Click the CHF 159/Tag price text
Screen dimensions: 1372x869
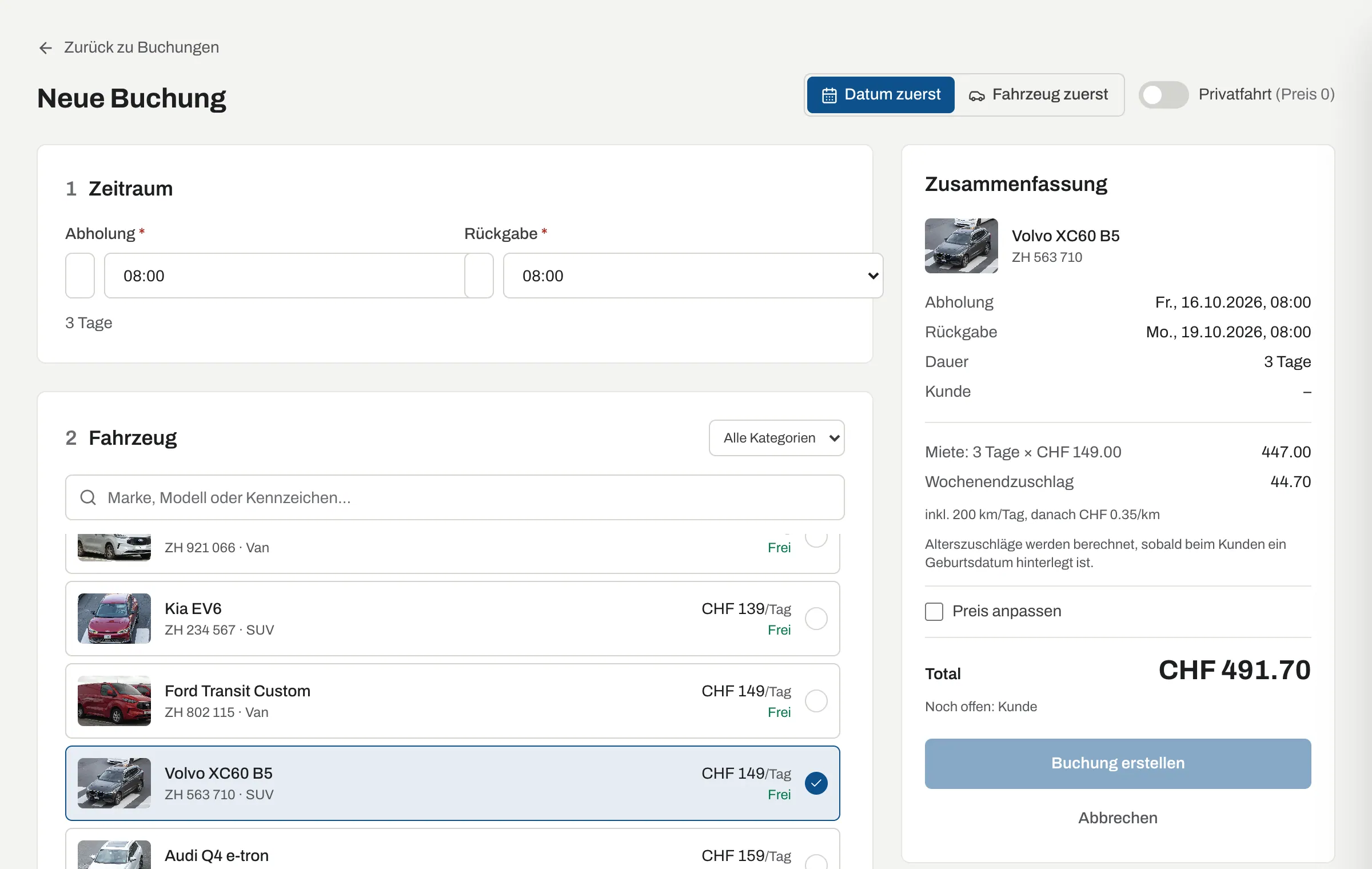coord(746,856)
